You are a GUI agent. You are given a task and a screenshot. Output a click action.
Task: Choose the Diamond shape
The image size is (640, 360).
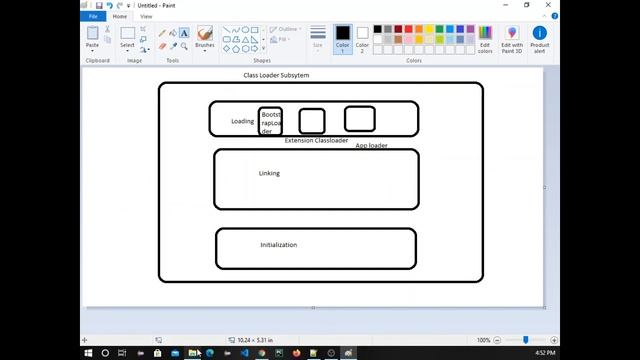227,49
